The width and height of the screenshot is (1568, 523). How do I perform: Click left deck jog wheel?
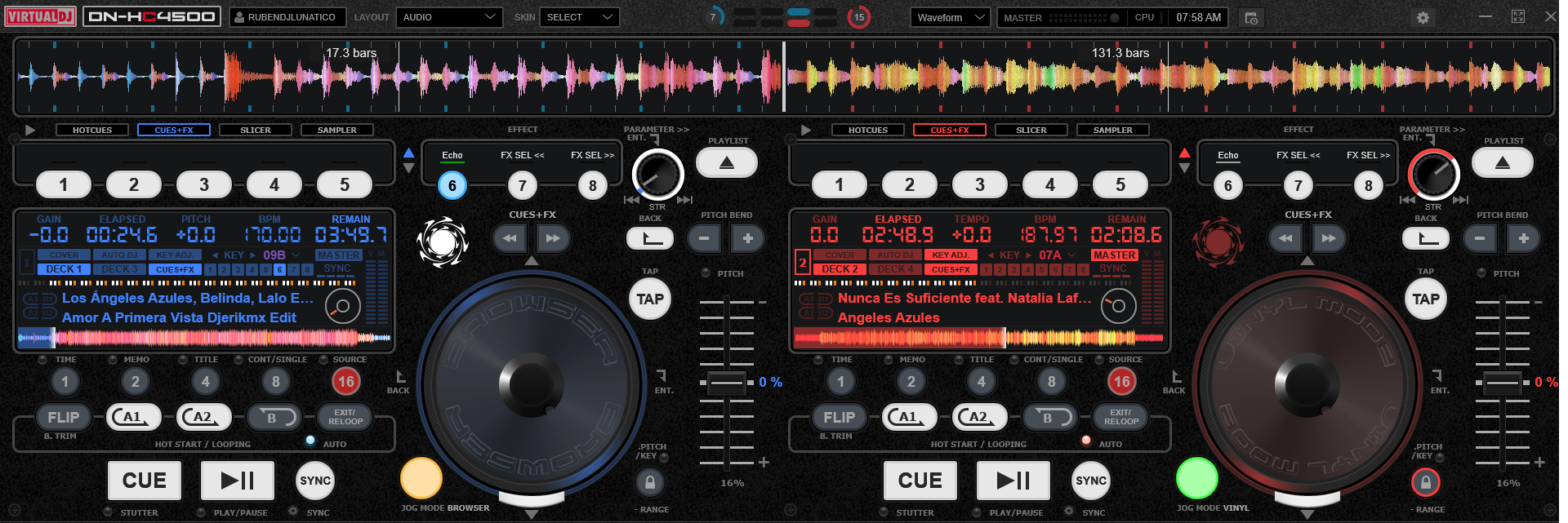click(x=532, y=383)
